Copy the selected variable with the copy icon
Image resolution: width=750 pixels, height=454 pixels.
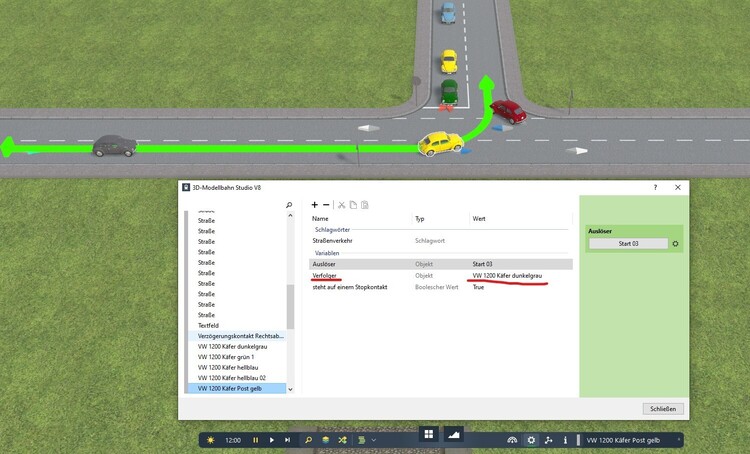pyautogui.click(x=353, y=205)
